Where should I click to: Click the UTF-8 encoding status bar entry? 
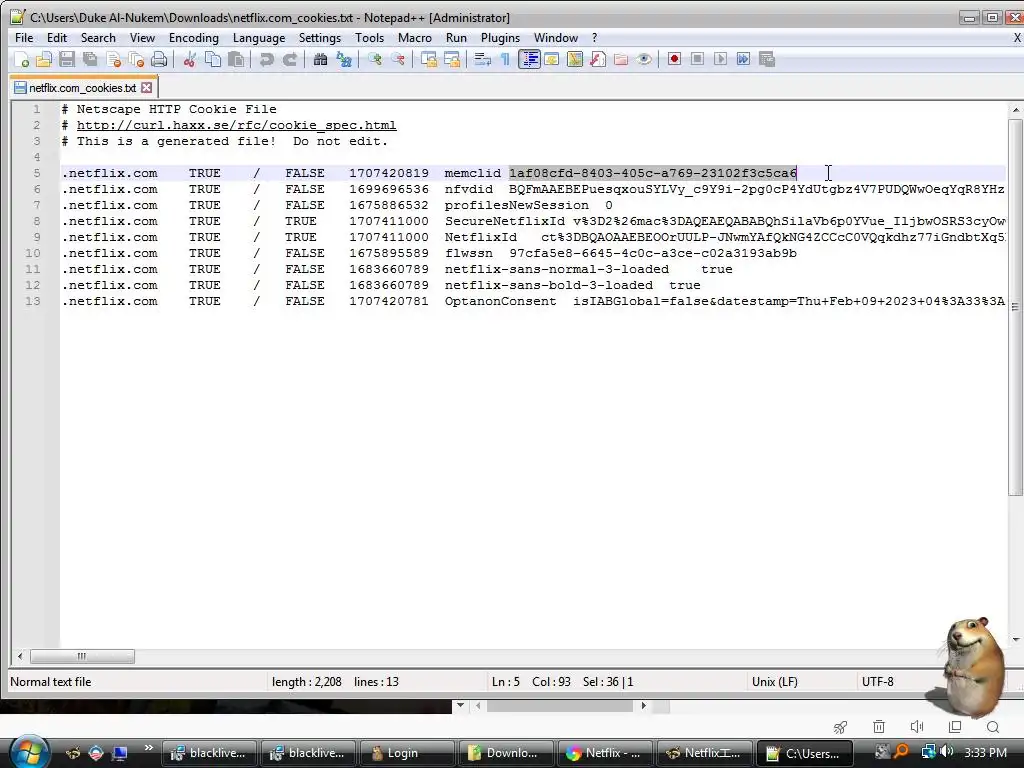click(877, 682)
